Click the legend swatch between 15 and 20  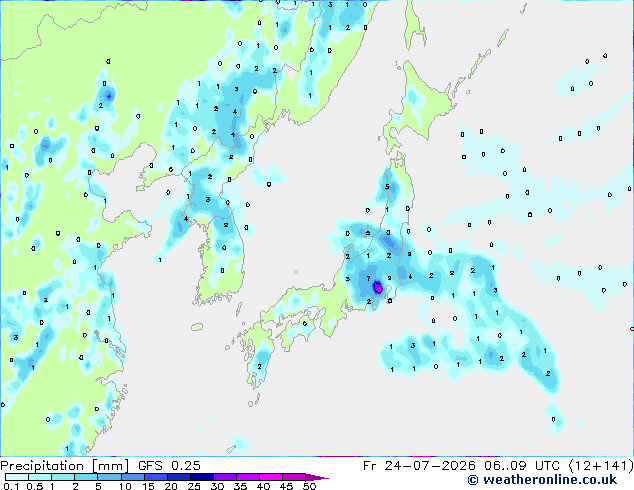click(x=156, y=477)
